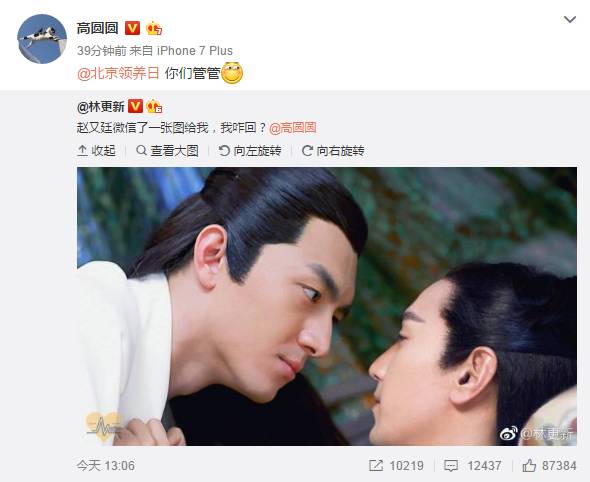The image size is (590, 482).
Task: Open @林更新 username in the repost
Action: [x=100, y=107]
